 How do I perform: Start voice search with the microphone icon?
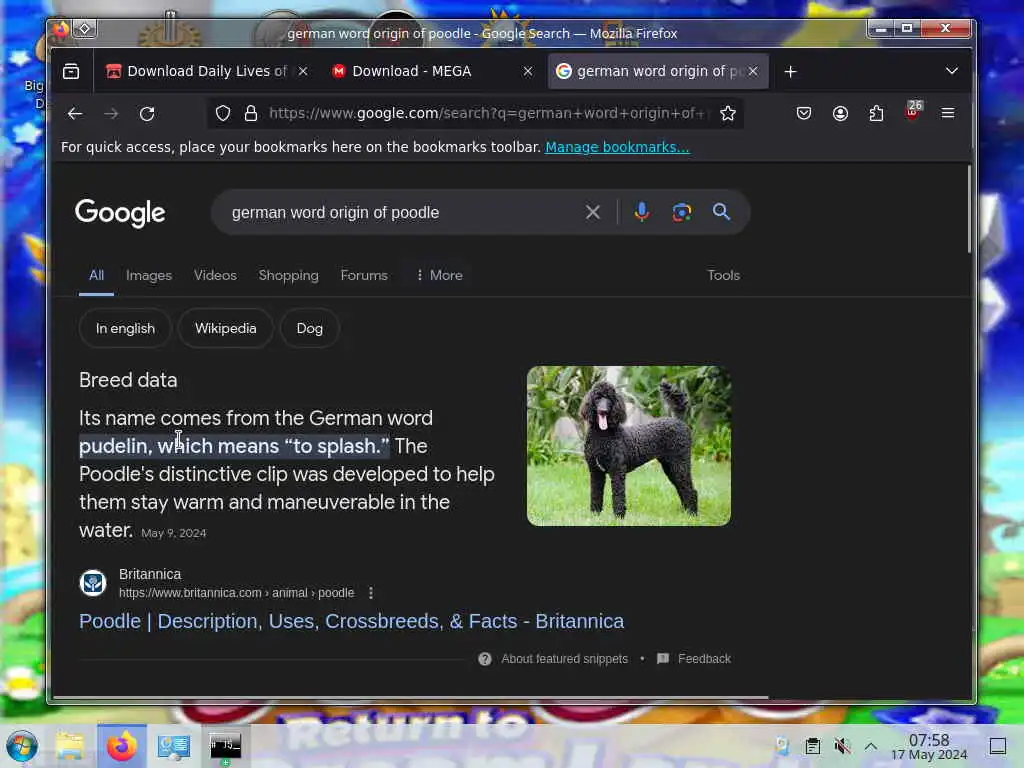tap(642, 212)
